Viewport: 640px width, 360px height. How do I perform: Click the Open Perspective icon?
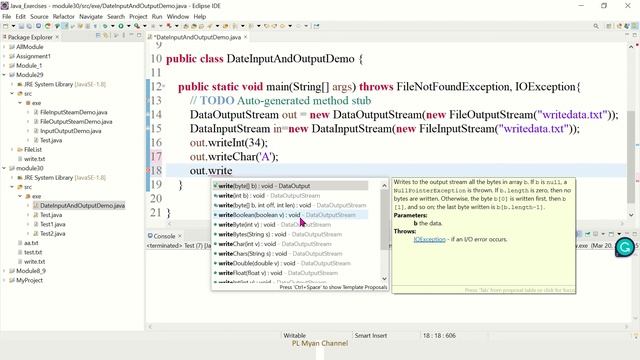tap(609, 26)
